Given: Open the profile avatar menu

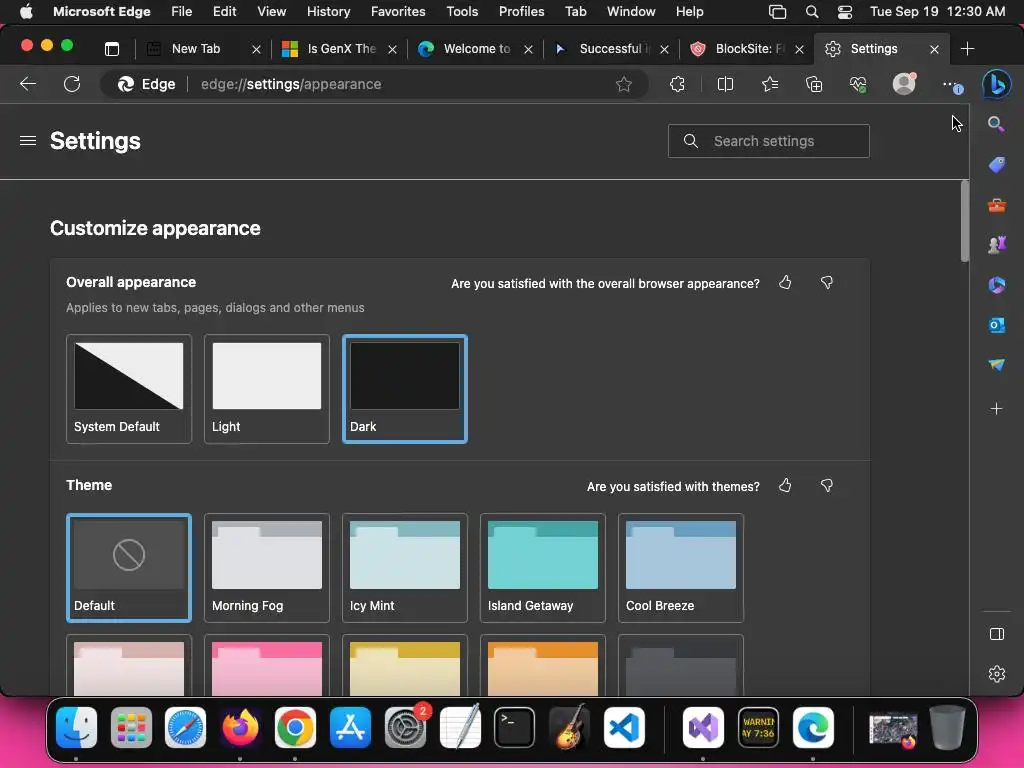Looking at the screenshot, I should point(904,84).
